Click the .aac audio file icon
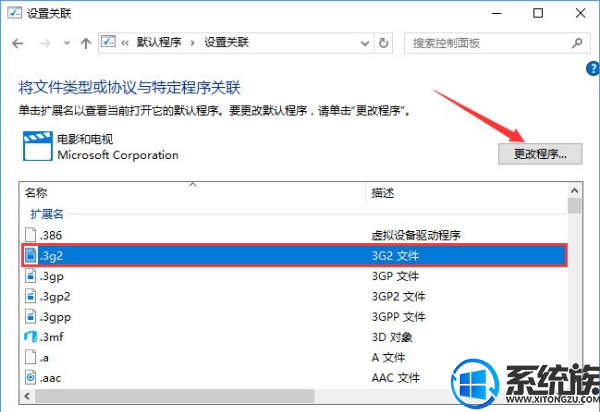Image resolution: width=600 pixels, height=412 pixels. [x=31, y=378]
